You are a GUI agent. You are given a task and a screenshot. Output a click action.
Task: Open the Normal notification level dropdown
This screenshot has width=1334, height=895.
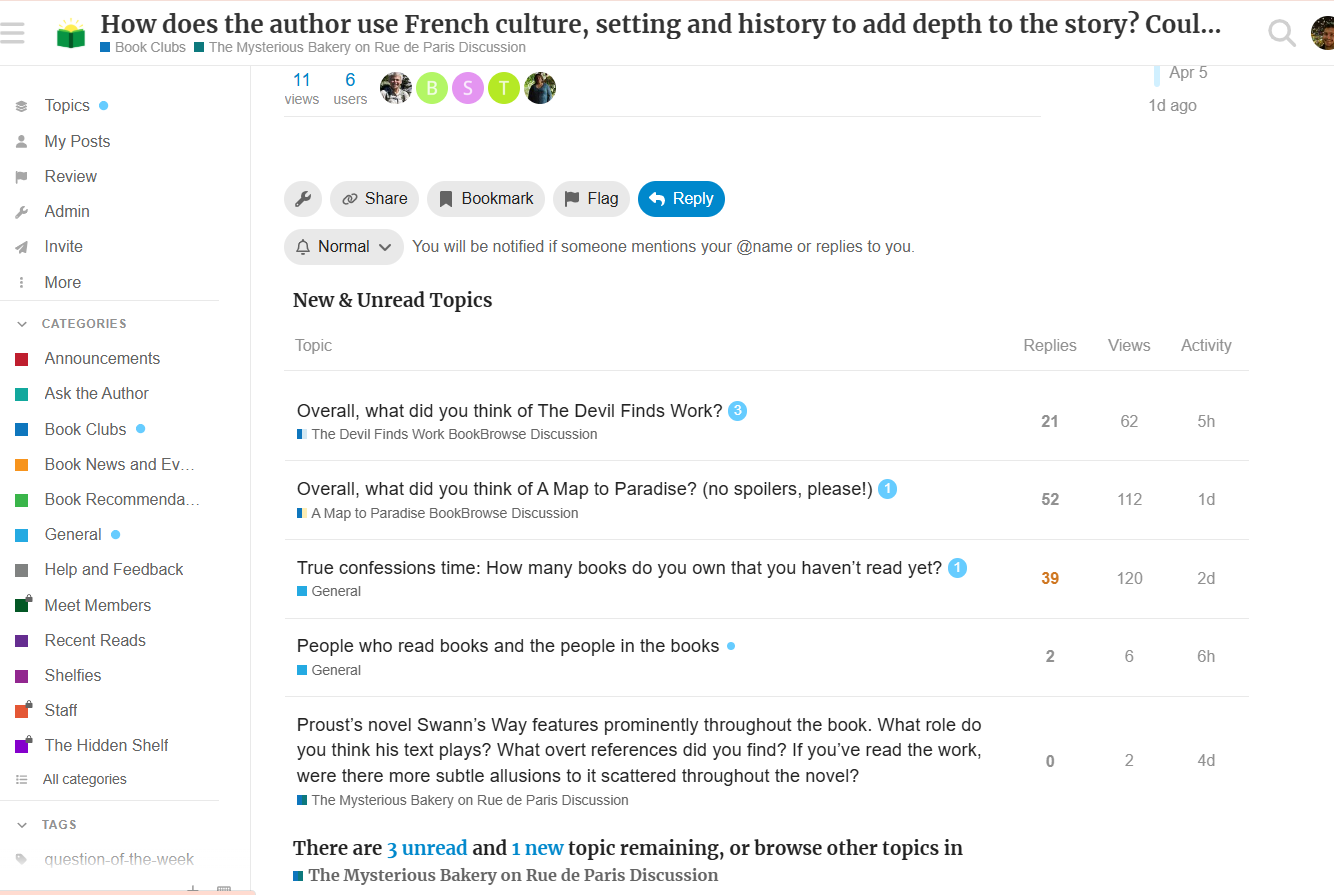click(344, 247)
